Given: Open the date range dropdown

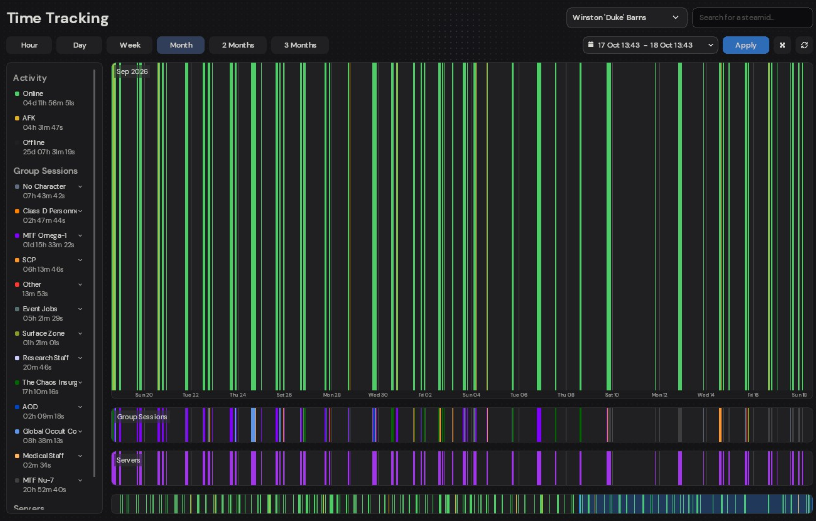Looking at the screenshot, I should [650, 45].
